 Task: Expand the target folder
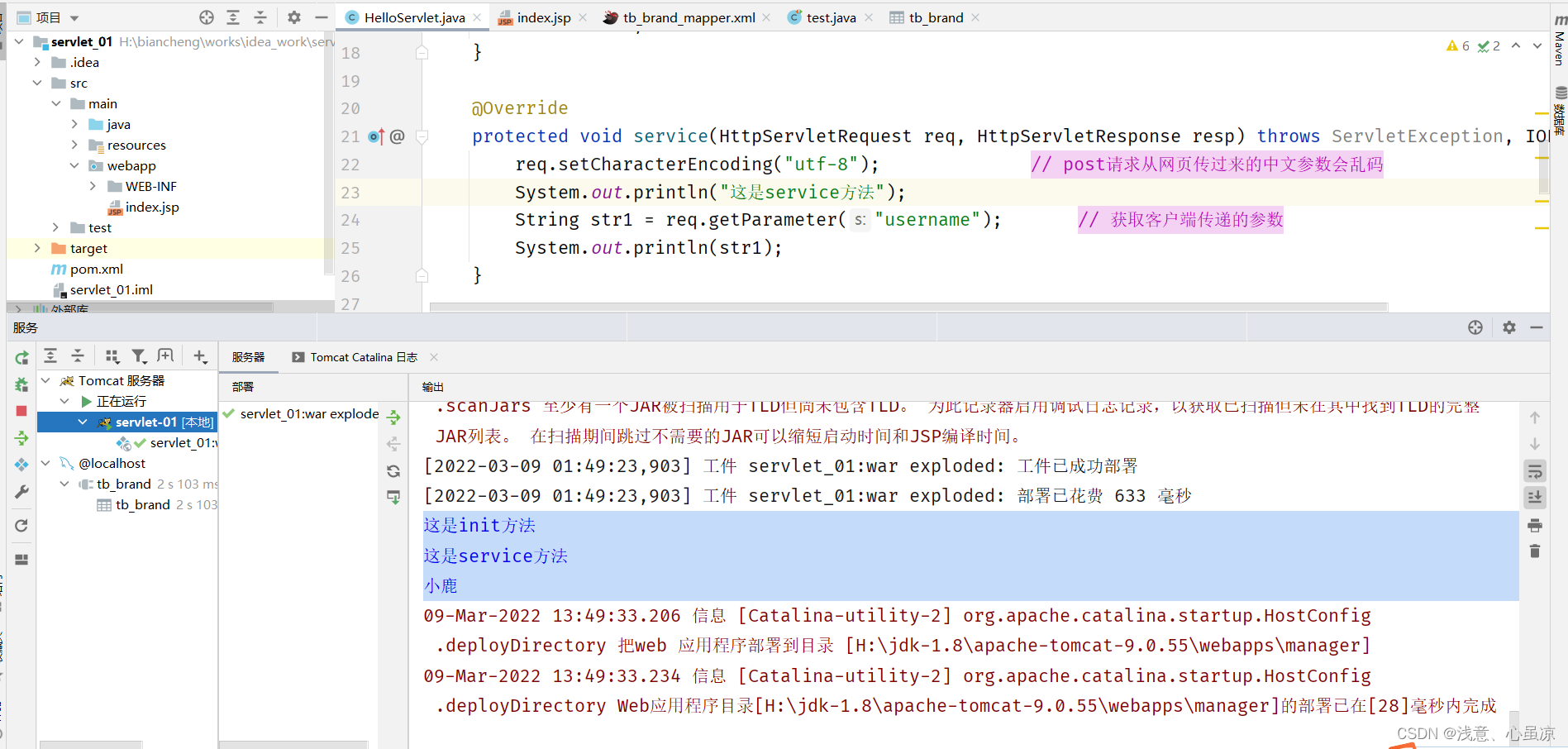tap(37, 248)
